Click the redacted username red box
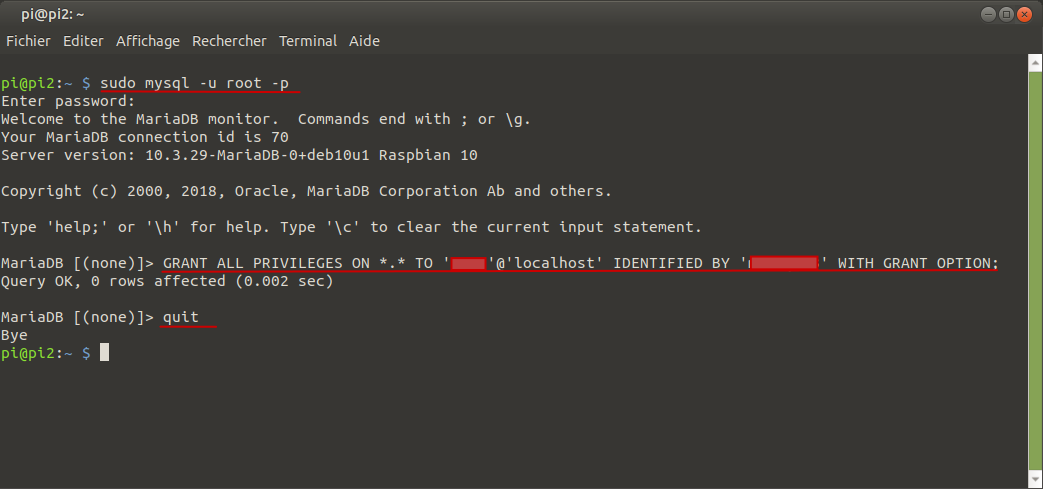 [x=468, y=263]
